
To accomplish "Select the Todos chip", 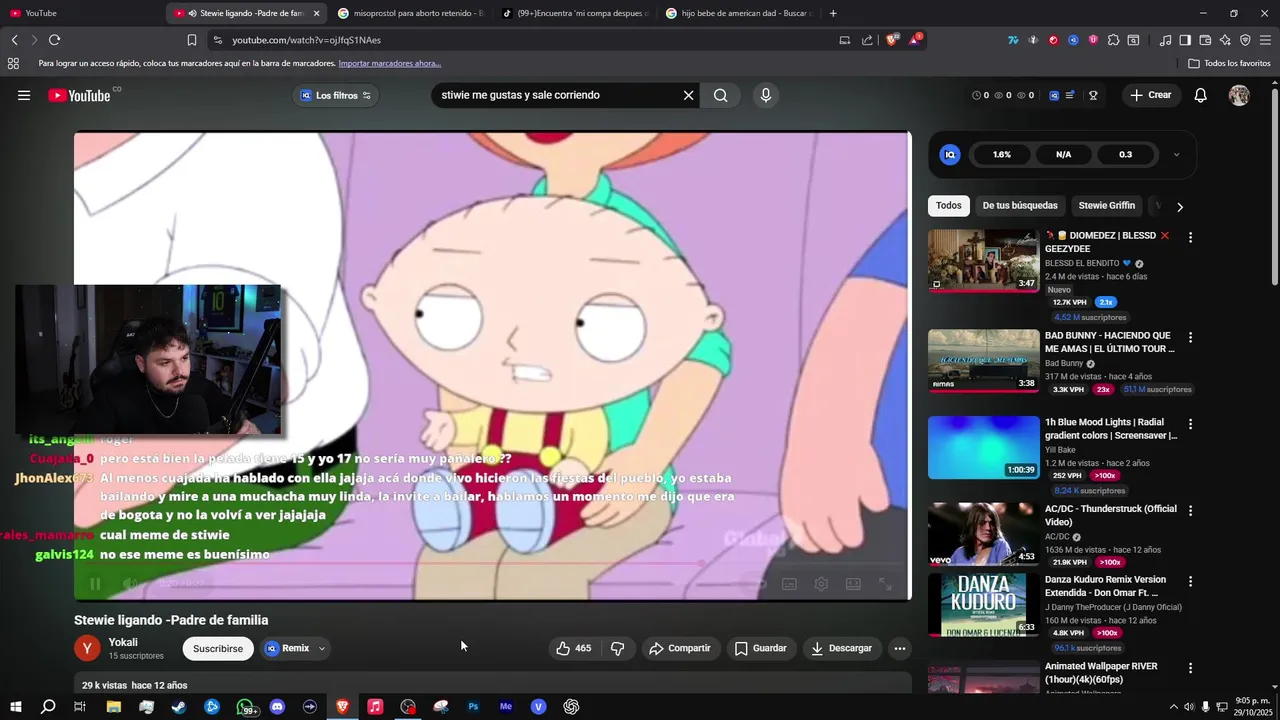I will tap(949, 205).
